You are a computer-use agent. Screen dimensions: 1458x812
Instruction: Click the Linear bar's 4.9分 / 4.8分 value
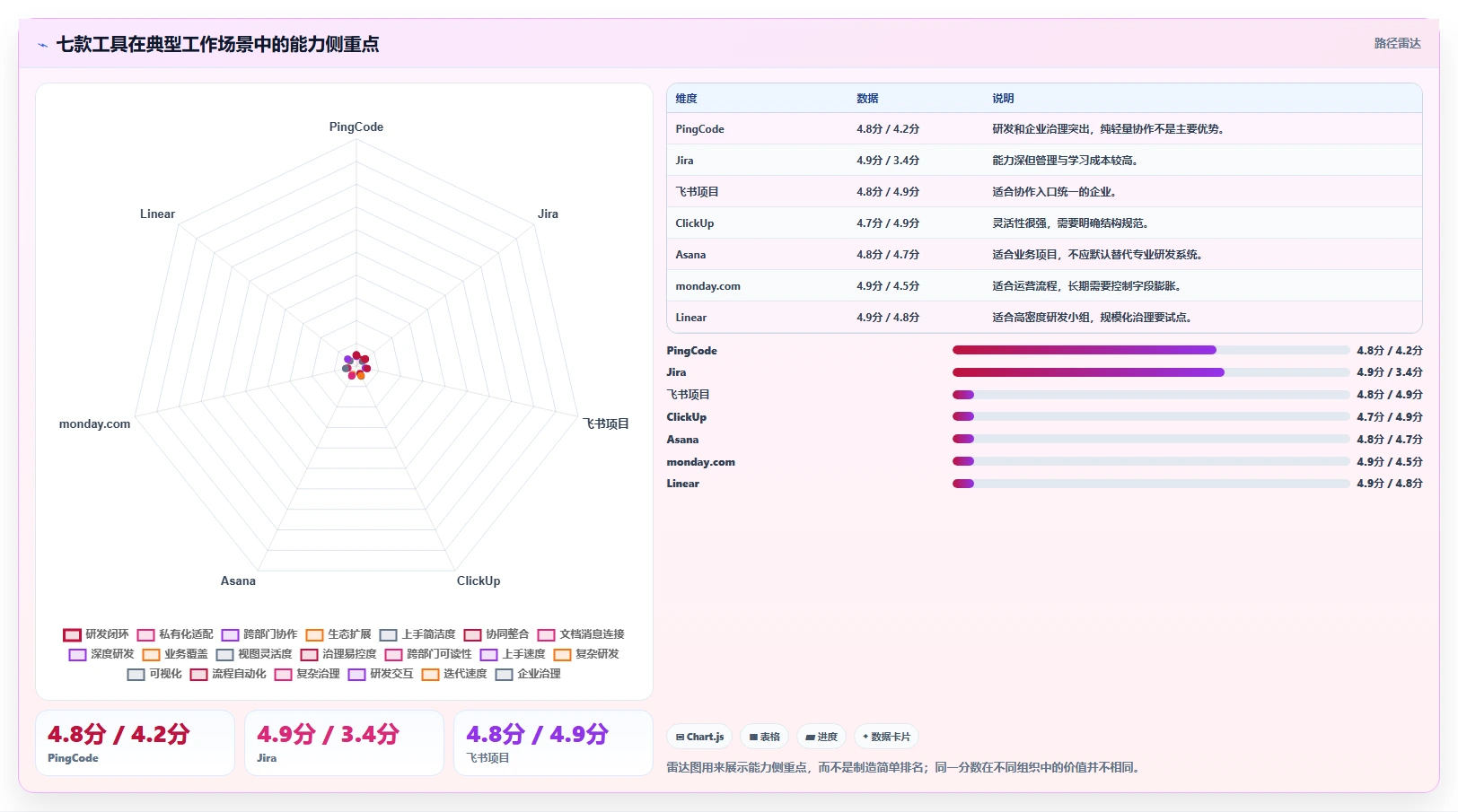1389,483
